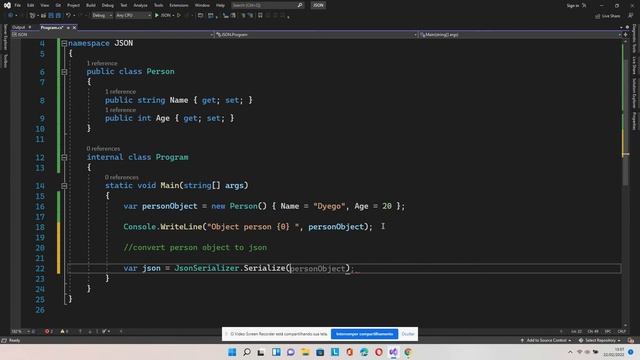Focus the Search (Ctrl+Q) box

[267, 5]
